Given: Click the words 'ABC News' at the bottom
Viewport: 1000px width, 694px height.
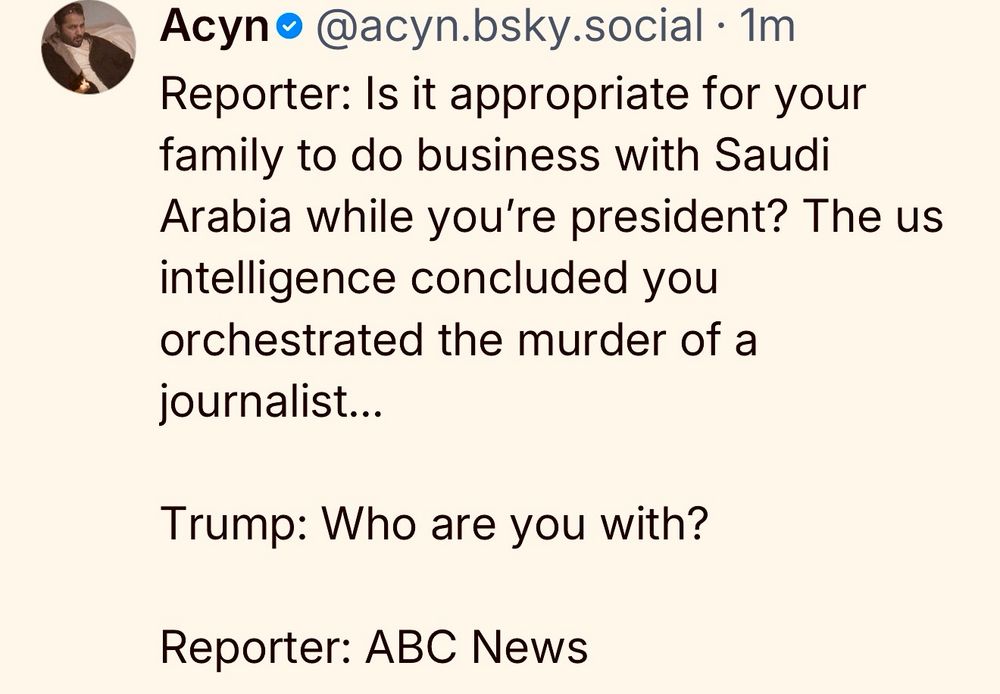Looking at the screenshot, I should click(x=476, y=647).
